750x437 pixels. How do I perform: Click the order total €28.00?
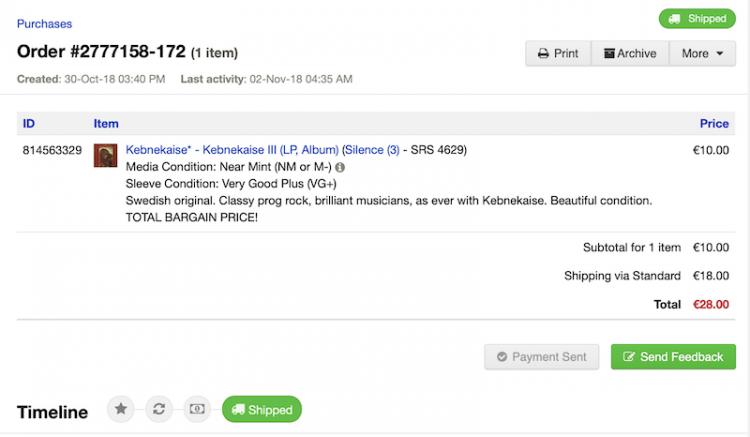711,301
